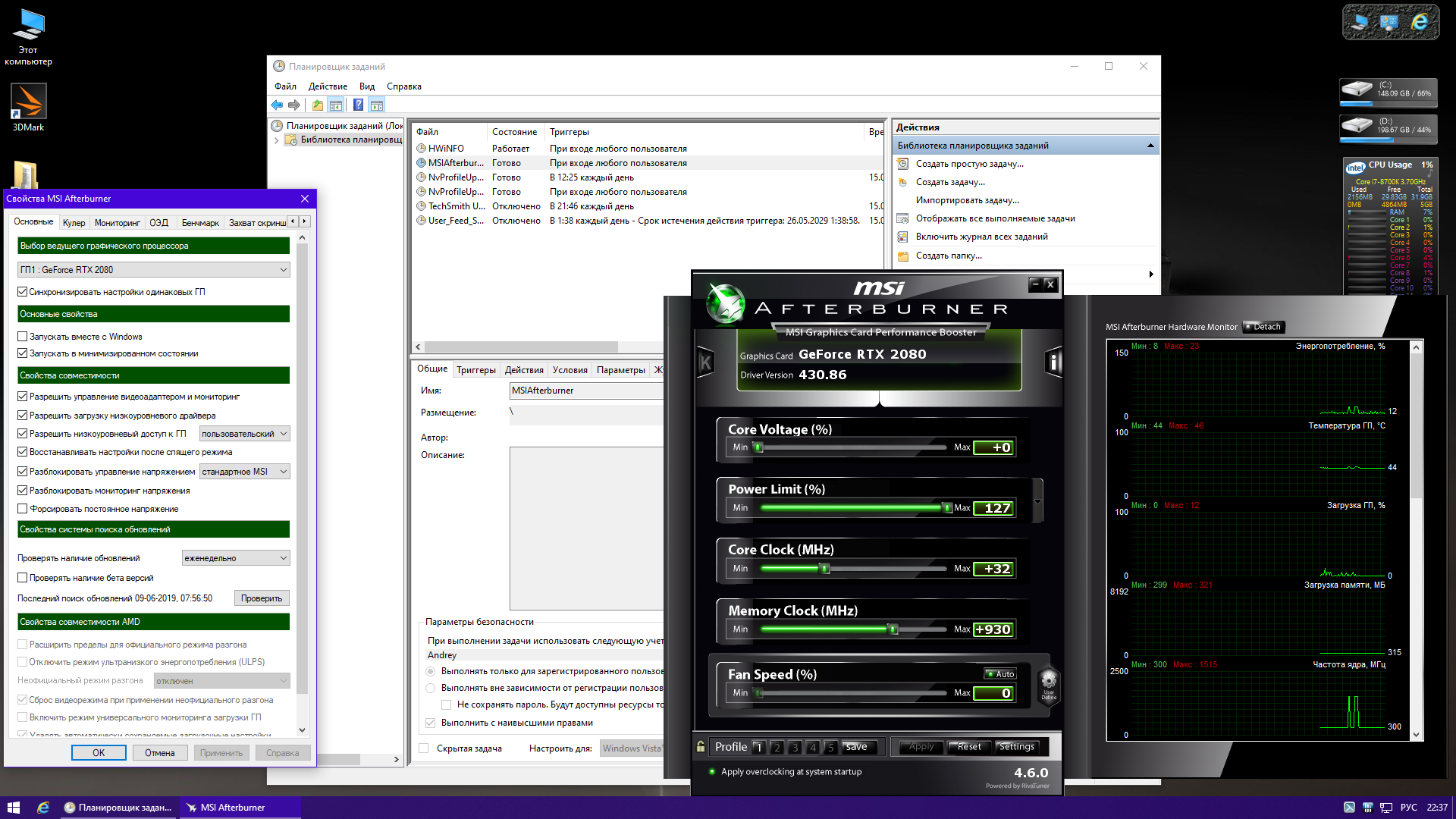Check 'Форсировать постоянное напряжение' option
Viewport: 1456px width, 819px height.
point(23,509)
